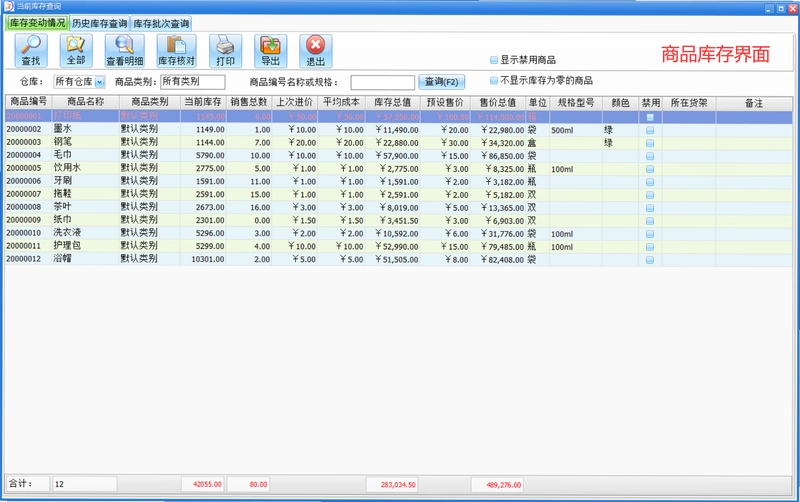
Task: Toggle 不显示库存为零的商品 checkbox
Action: [x=494, y=81]
